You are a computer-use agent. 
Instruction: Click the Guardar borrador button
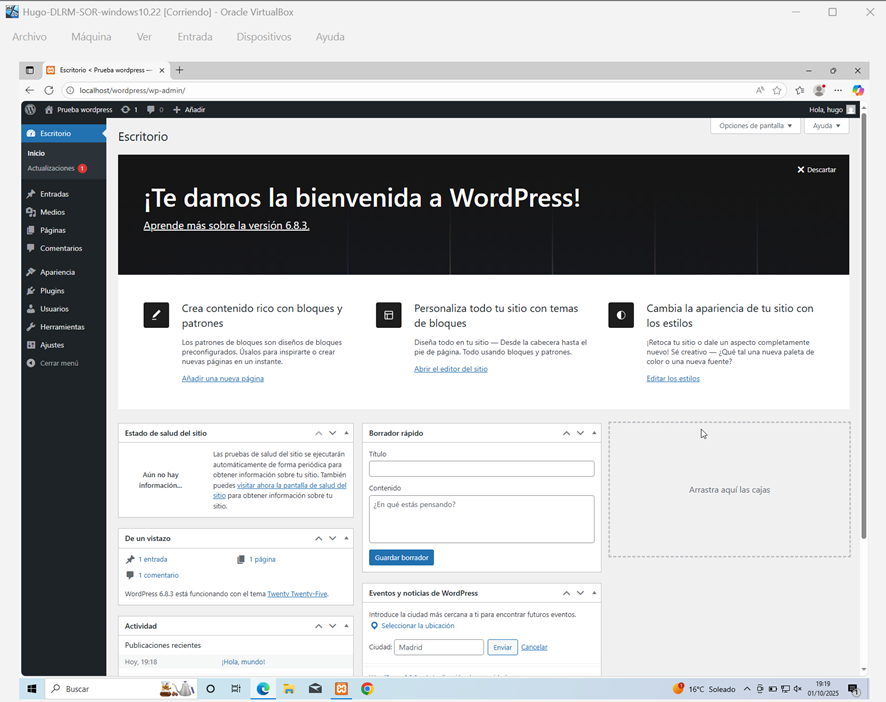(401, 557)
